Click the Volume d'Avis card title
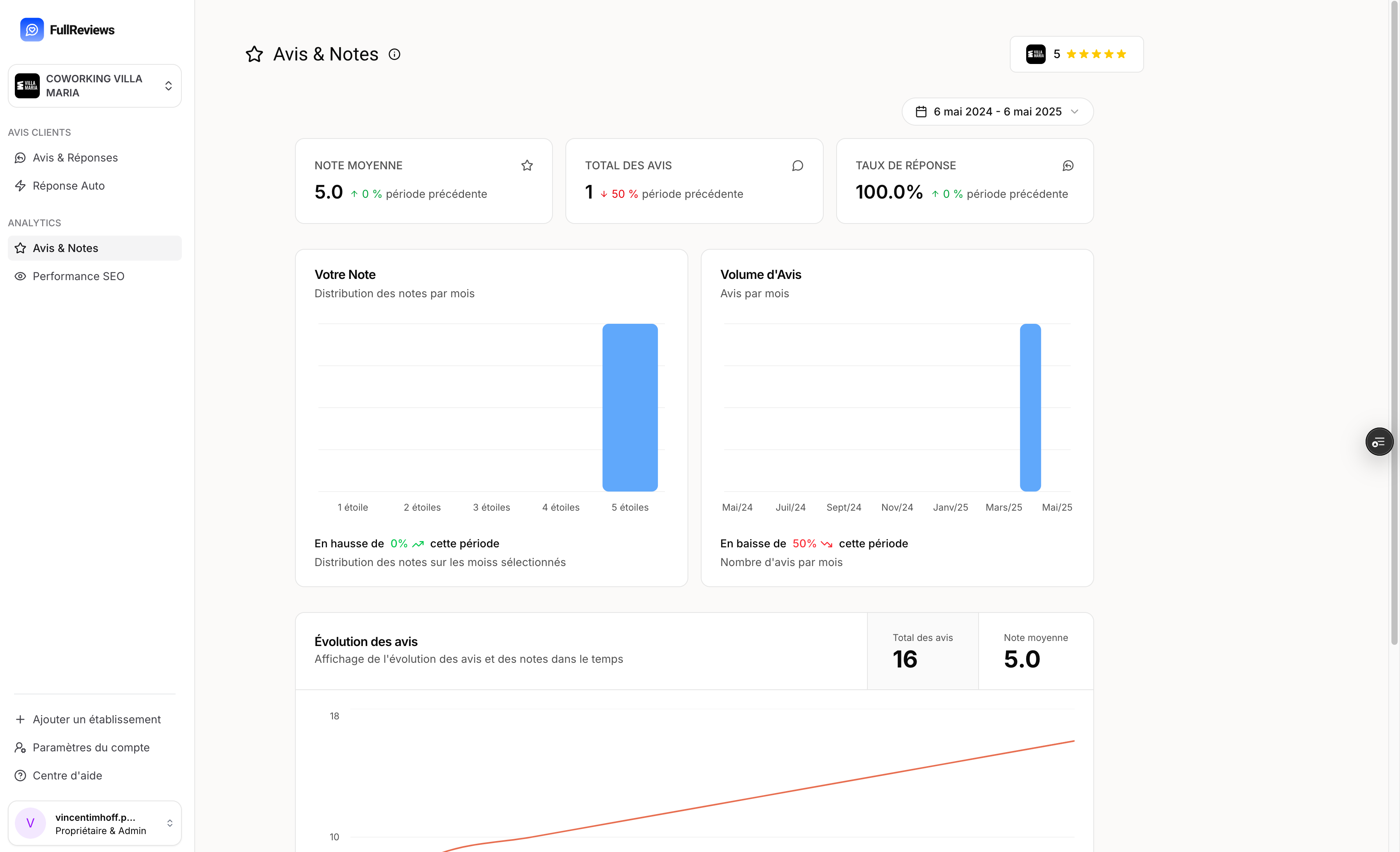1400x852 pixels. 761,274
